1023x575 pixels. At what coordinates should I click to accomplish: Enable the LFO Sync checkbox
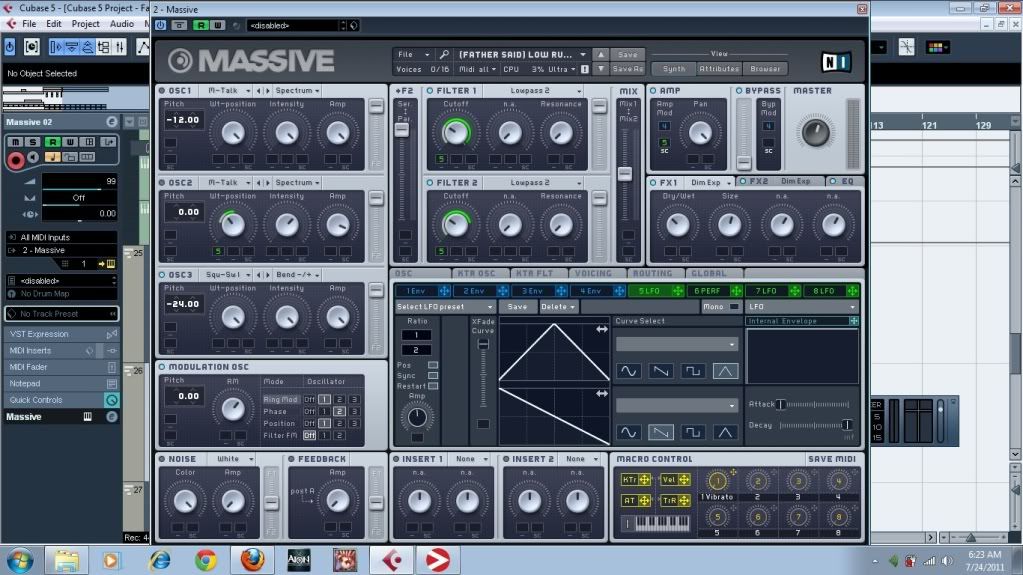(432, 375)
